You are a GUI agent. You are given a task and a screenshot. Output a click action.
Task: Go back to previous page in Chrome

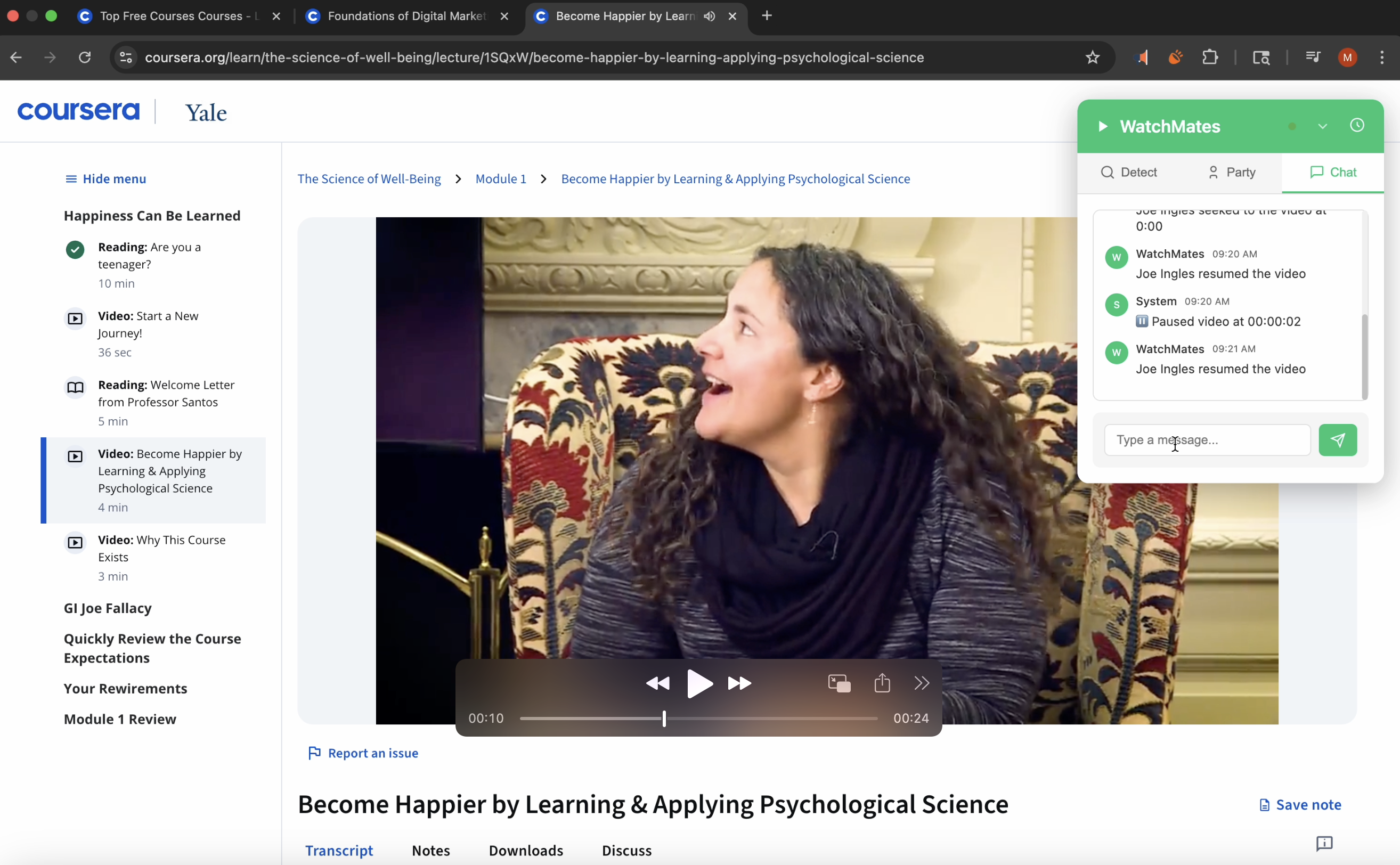click(x=16, y=57)
